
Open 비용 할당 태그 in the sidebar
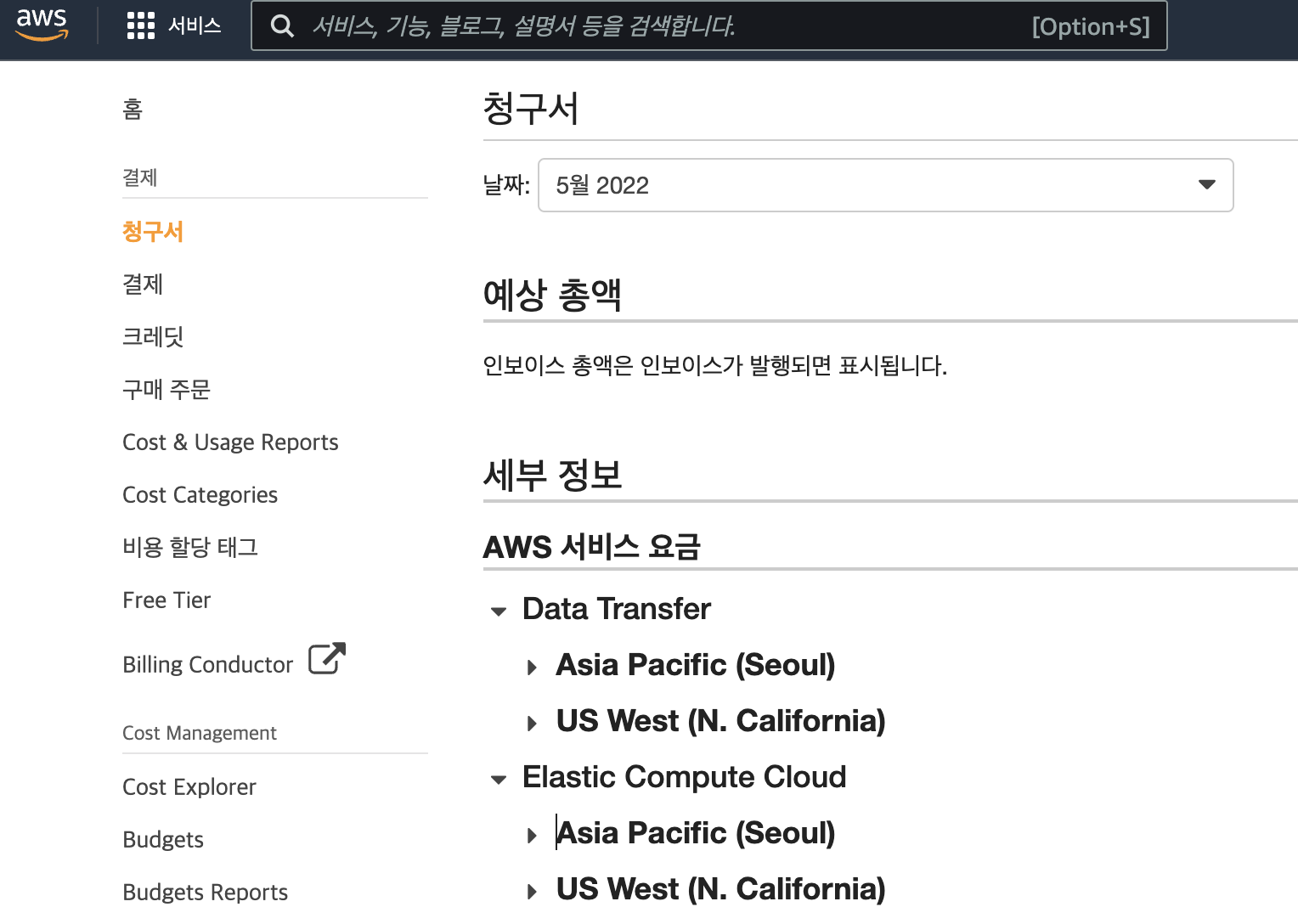click(190, 547)
